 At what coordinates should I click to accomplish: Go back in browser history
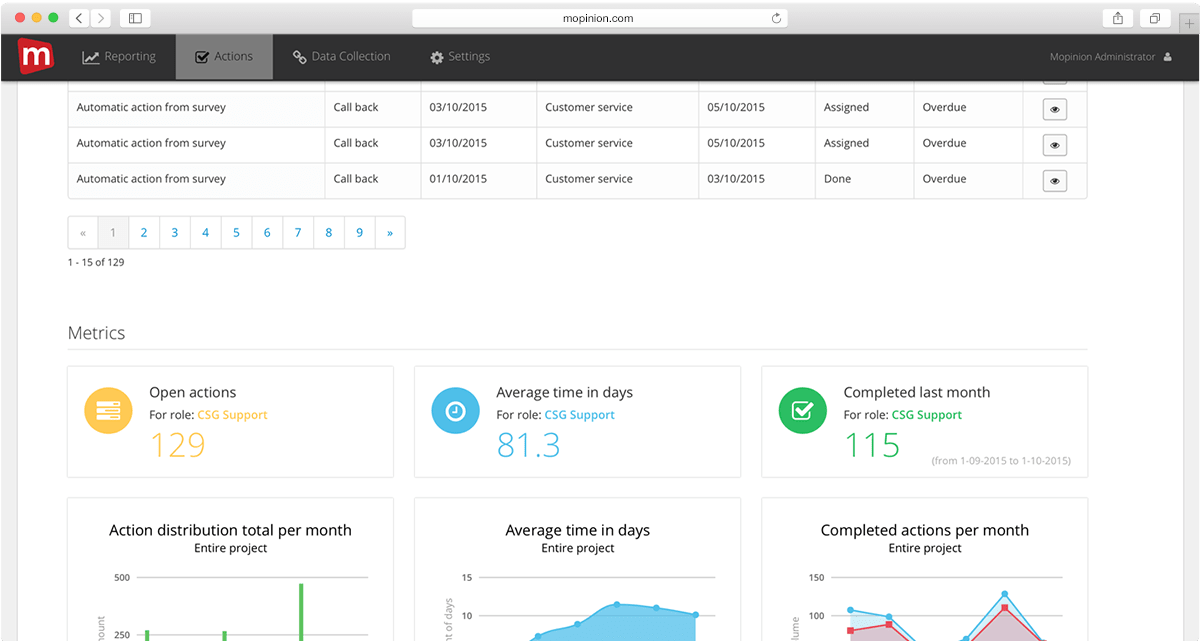[x=79, y=18]
